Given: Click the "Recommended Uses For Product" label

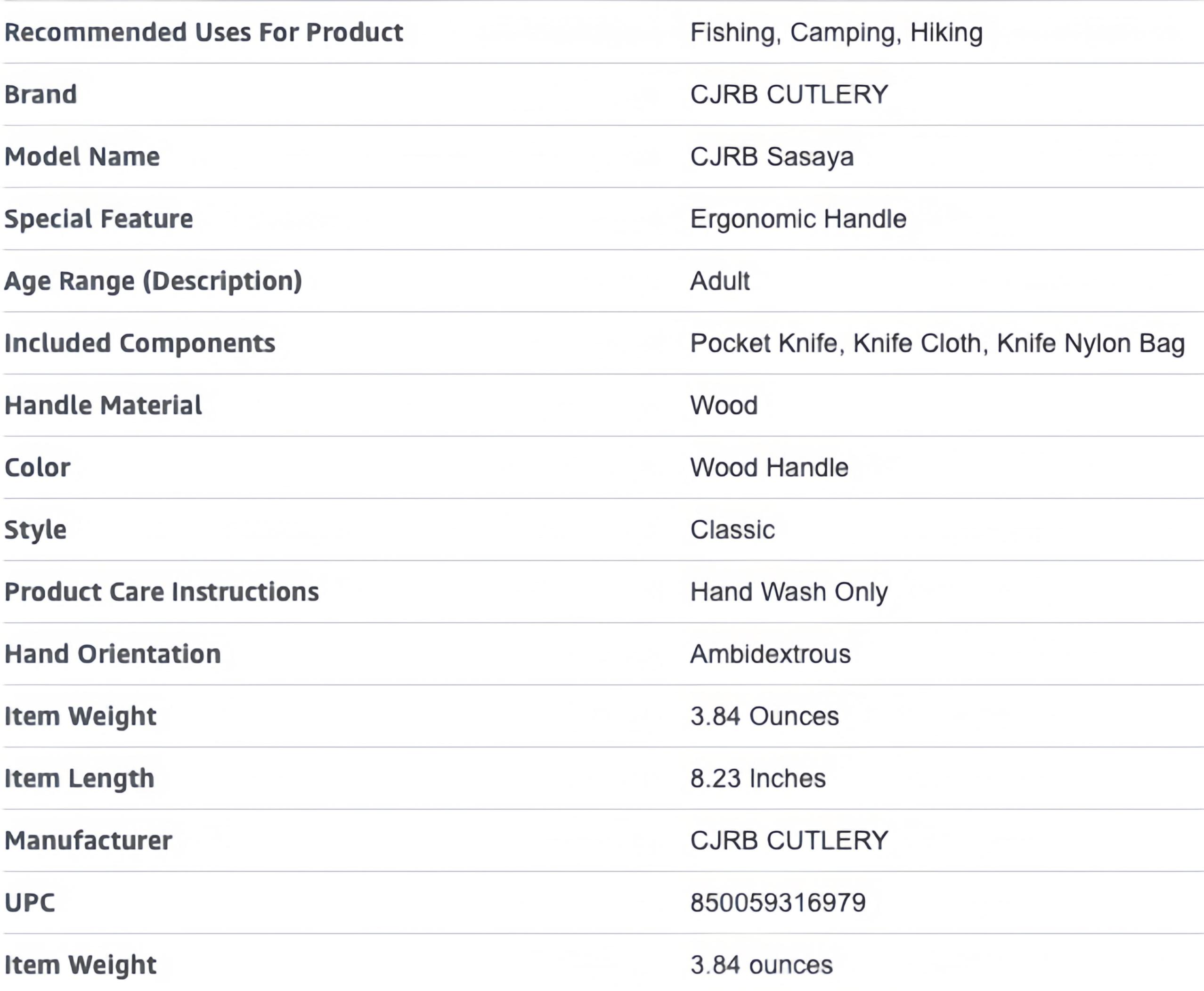Looking at the screenshot, I should (x=203, y=32).
